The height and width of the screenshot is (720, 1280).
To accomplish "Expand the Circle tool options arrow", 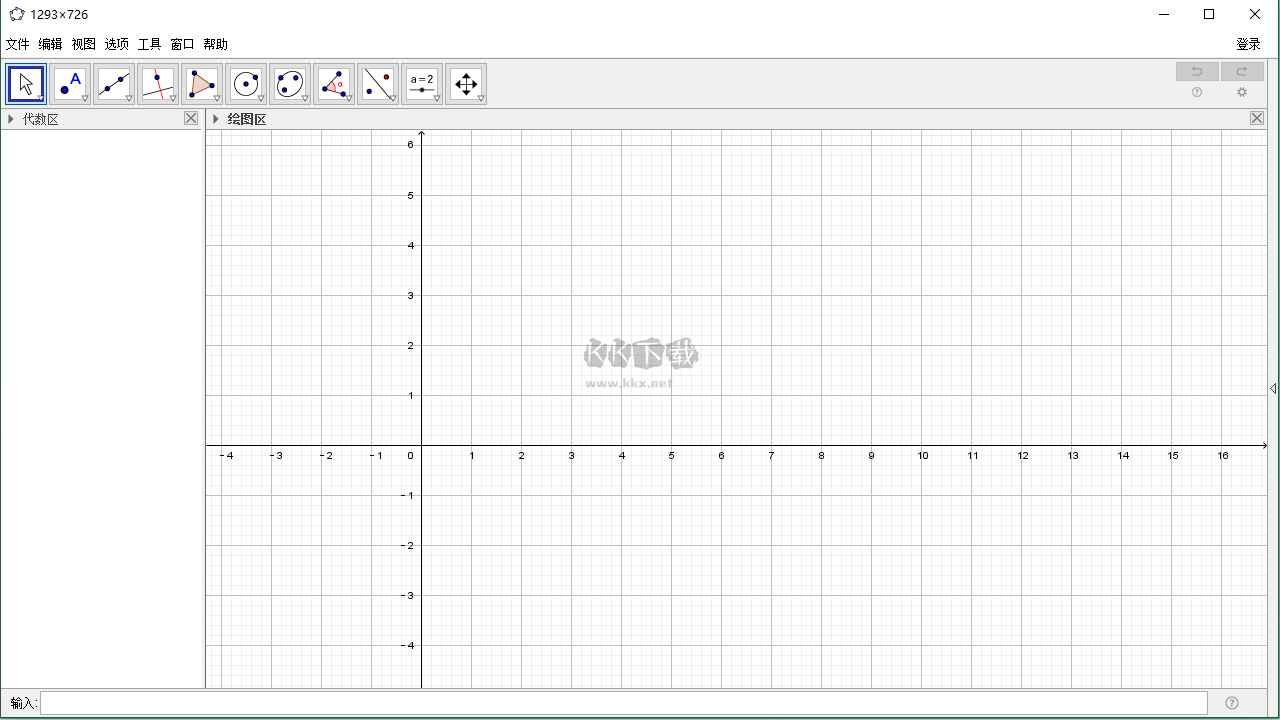I will 260,99.
